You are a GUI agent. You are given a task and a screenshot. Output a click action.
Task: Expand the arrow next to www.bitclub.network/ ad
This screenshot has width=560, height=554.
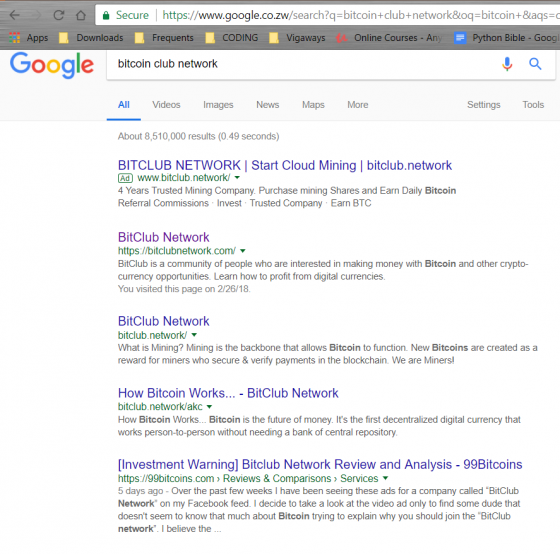pyautogui.click(x=237, y=178)
